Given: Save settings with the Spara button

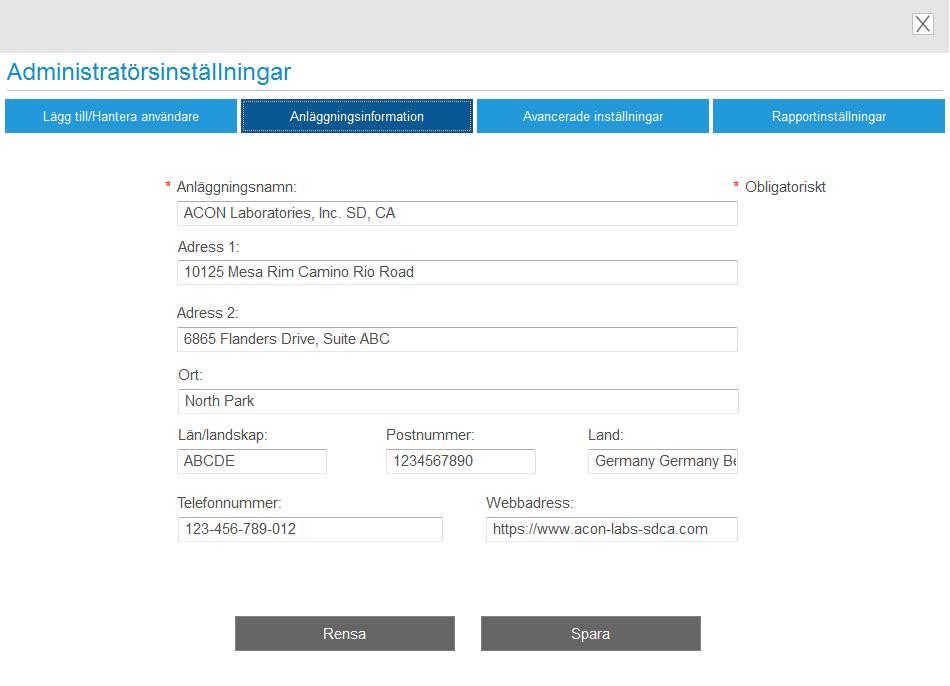Looking at the screenshot, I should click(x=591, y=634).
